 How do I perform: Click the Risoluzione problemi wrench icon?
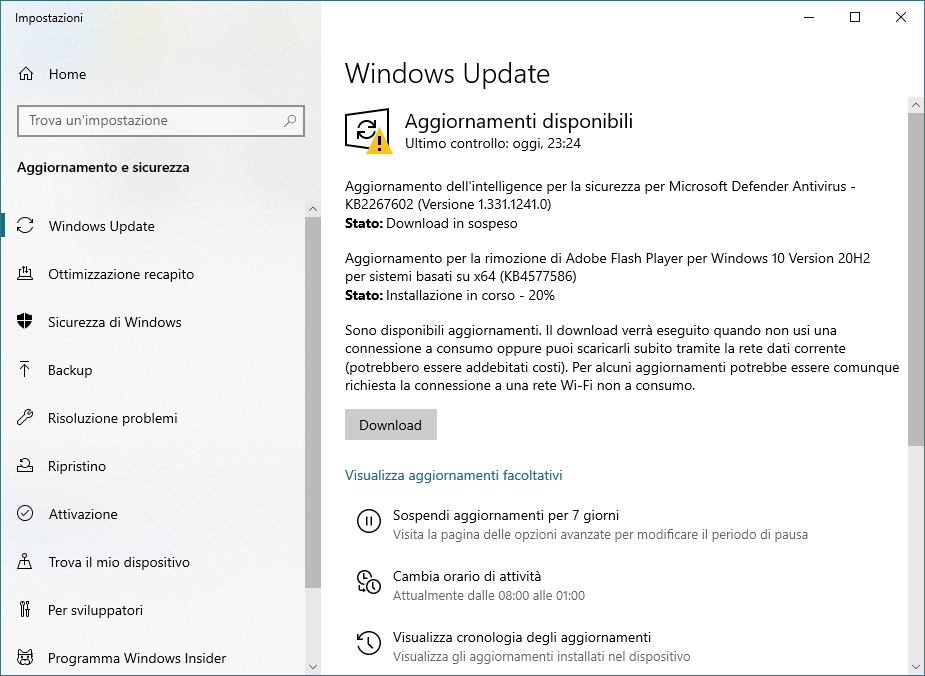pyautogui.click(x=25, y=418)
